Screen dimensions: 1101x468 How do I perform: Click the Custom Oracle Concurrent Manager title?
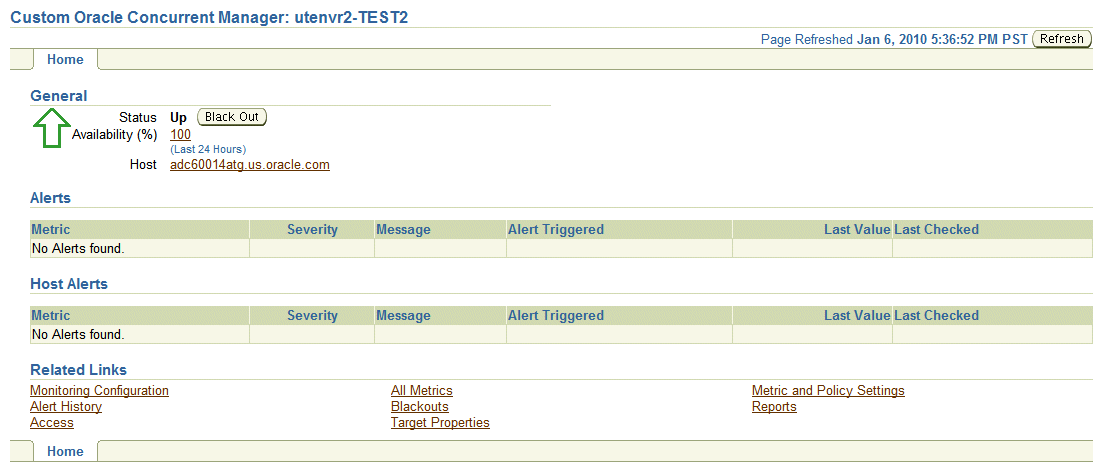coord(209,18)
